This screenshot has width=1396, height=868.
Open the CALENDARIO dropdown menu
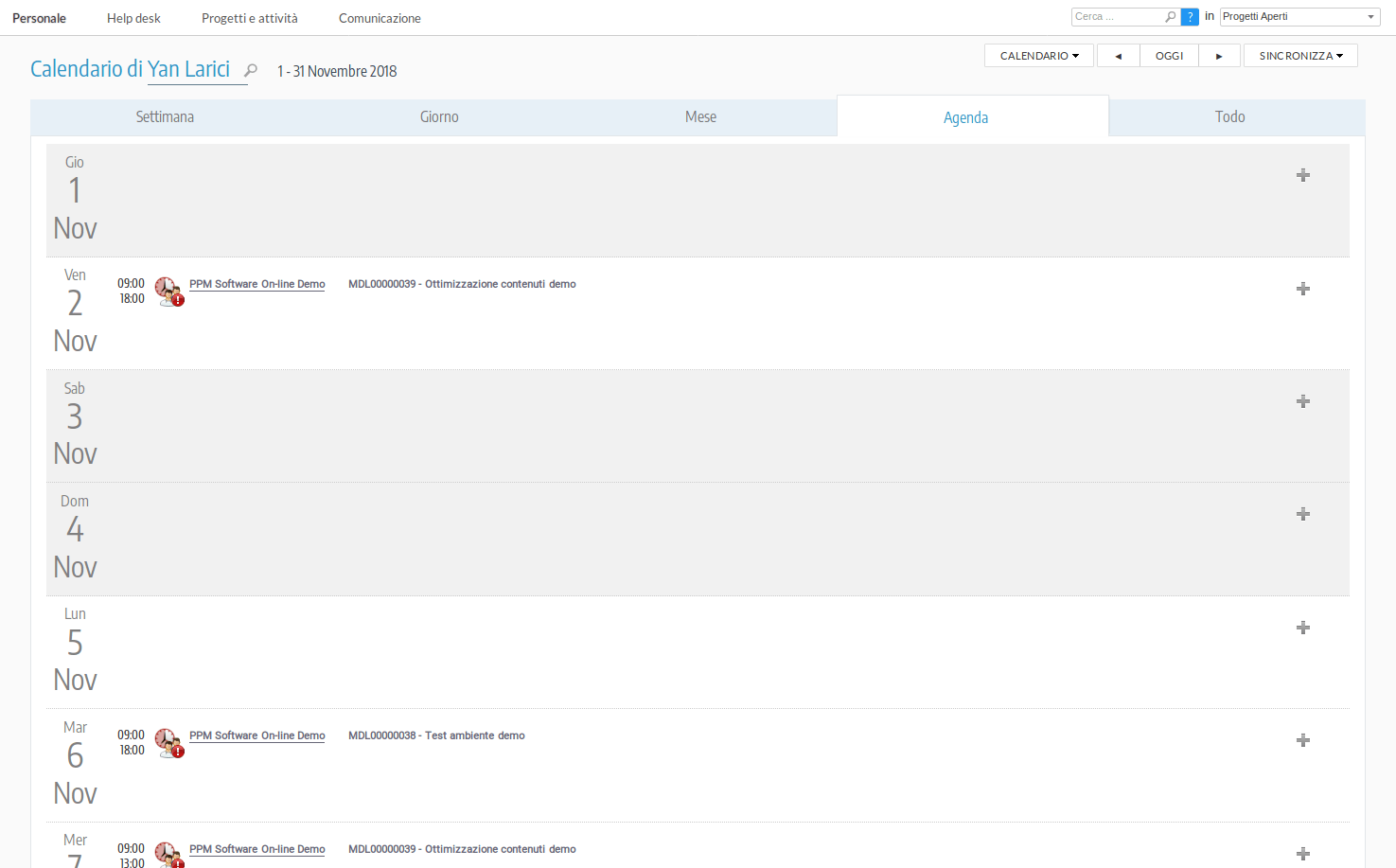click(x=1038, y=56)
